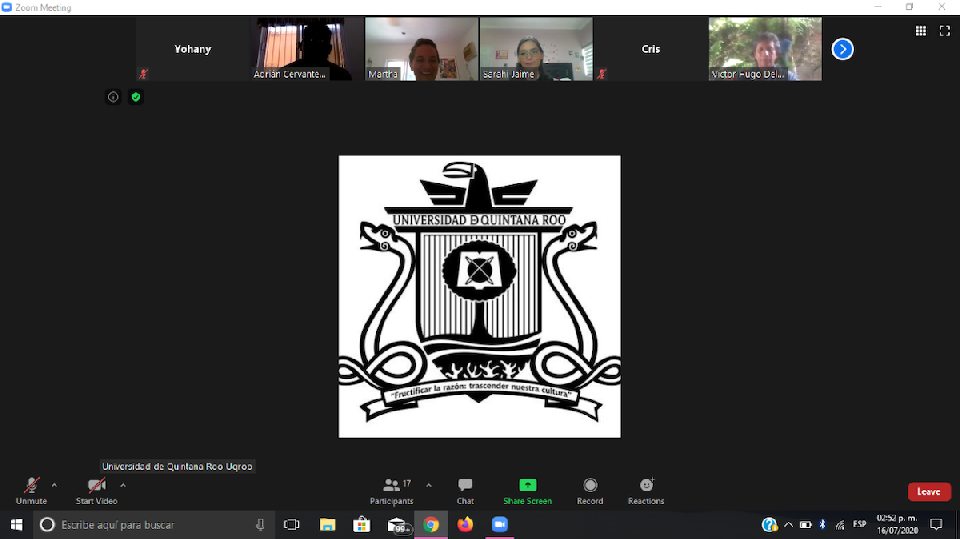Enter full screen mode icon
The height and width of the screenshot is (539, 960).
point(945,31)
